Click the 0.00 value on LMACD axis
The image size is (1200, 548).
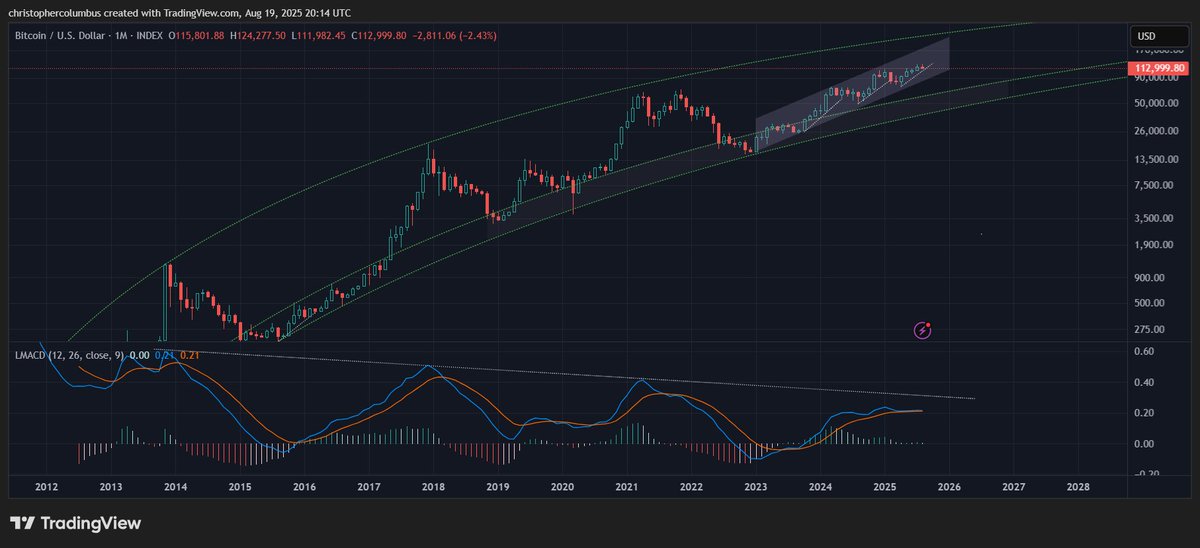pos(1145,444)
